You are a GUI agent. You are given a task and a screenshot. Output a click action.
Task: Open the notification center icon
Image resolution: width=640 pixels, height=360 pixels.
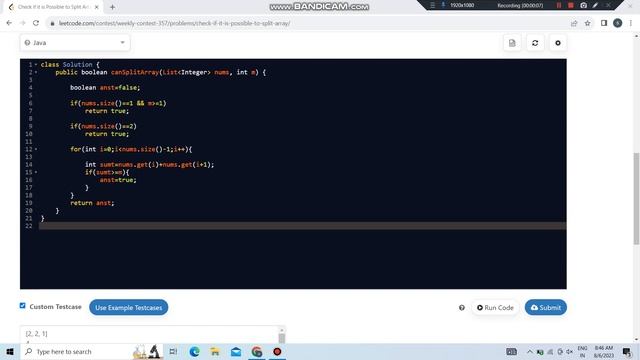click(627, 351)
